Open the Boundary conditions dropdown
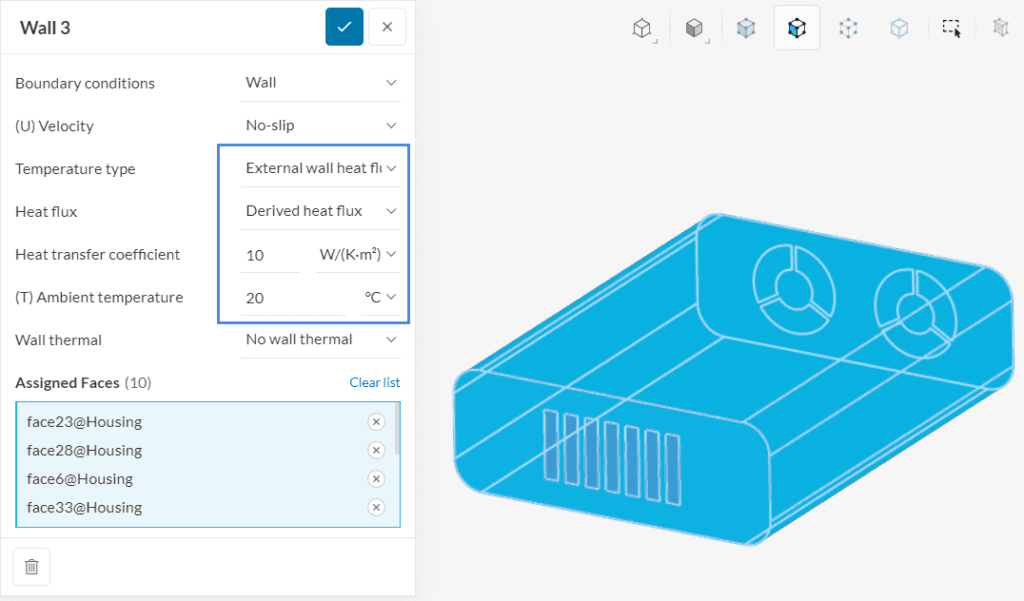The height and width of the screenshot is (601, 1024). coord(320,83)
